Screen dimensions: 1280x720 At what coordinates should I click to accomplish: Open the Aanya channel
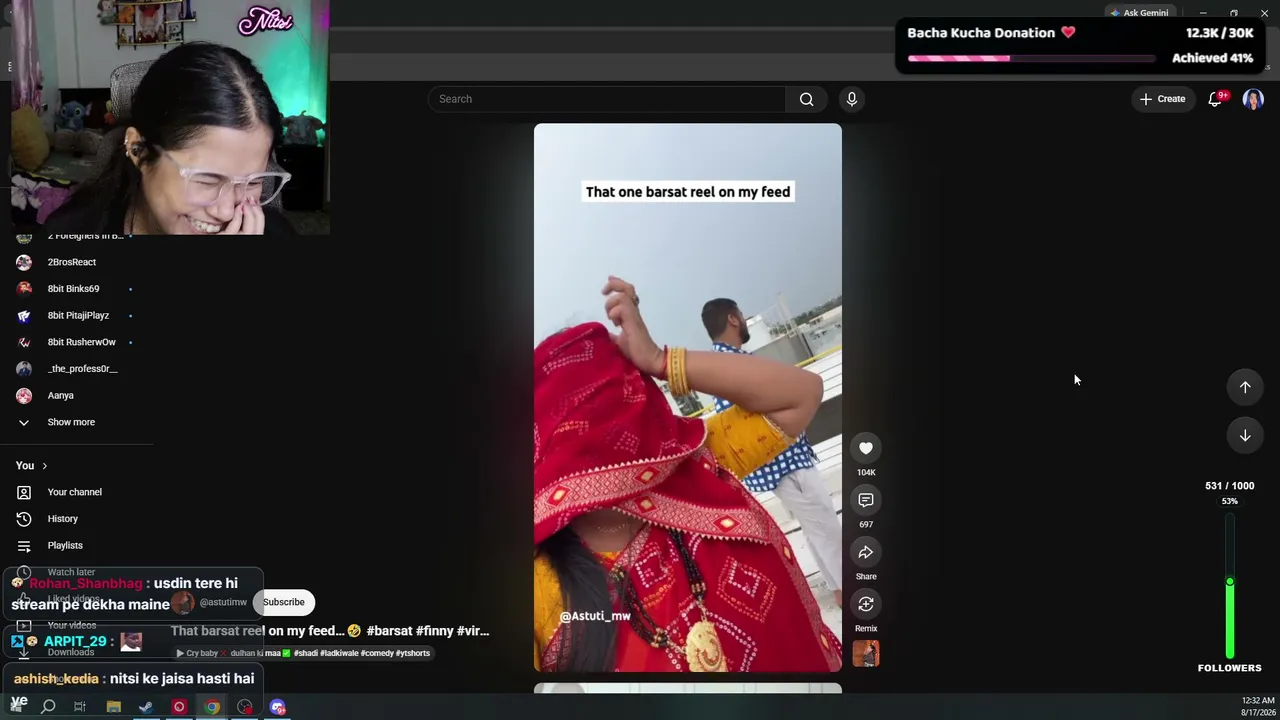click(61, 395)
